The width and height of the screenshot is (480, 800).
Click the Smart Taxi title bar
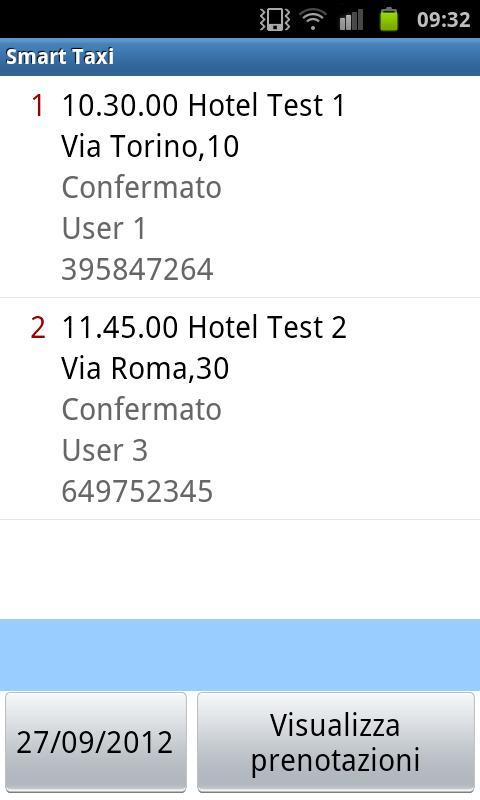240,57
